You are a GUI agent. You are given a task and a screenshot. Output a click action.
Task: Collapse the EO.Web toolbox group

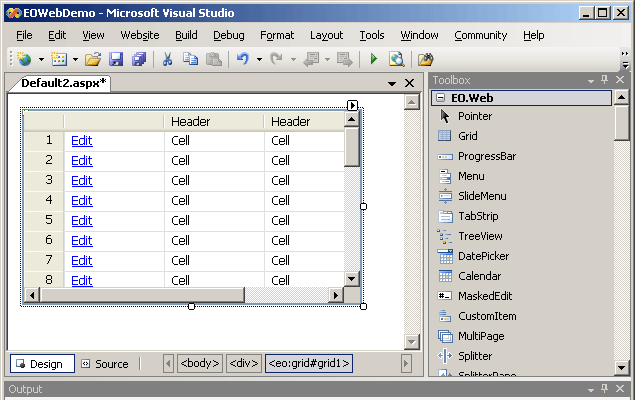click(x=441, y=98)
